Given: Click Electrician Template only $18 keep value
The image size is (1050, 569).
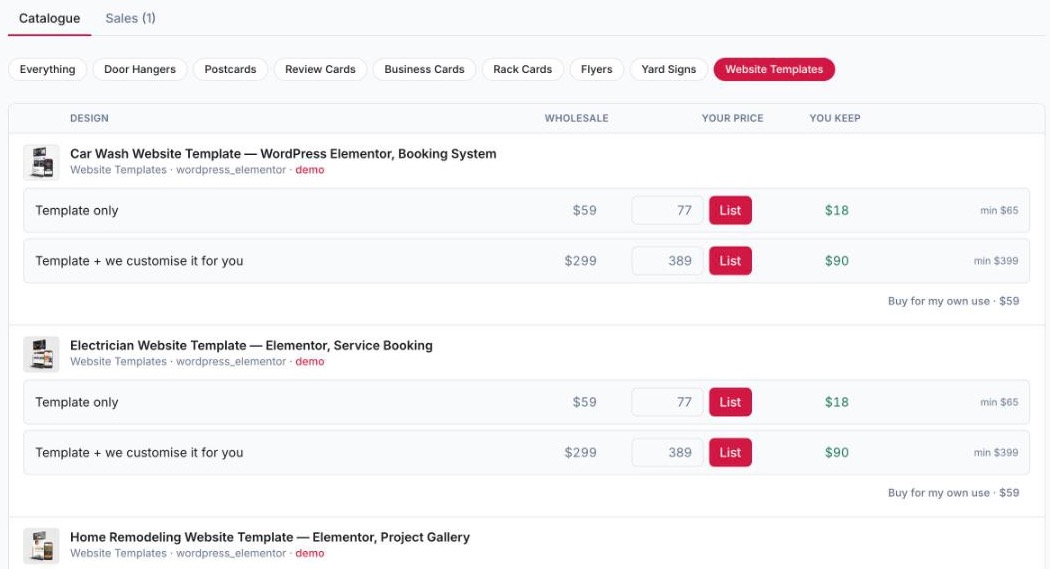Looking at the screenshot, I should tap(837, 402).
